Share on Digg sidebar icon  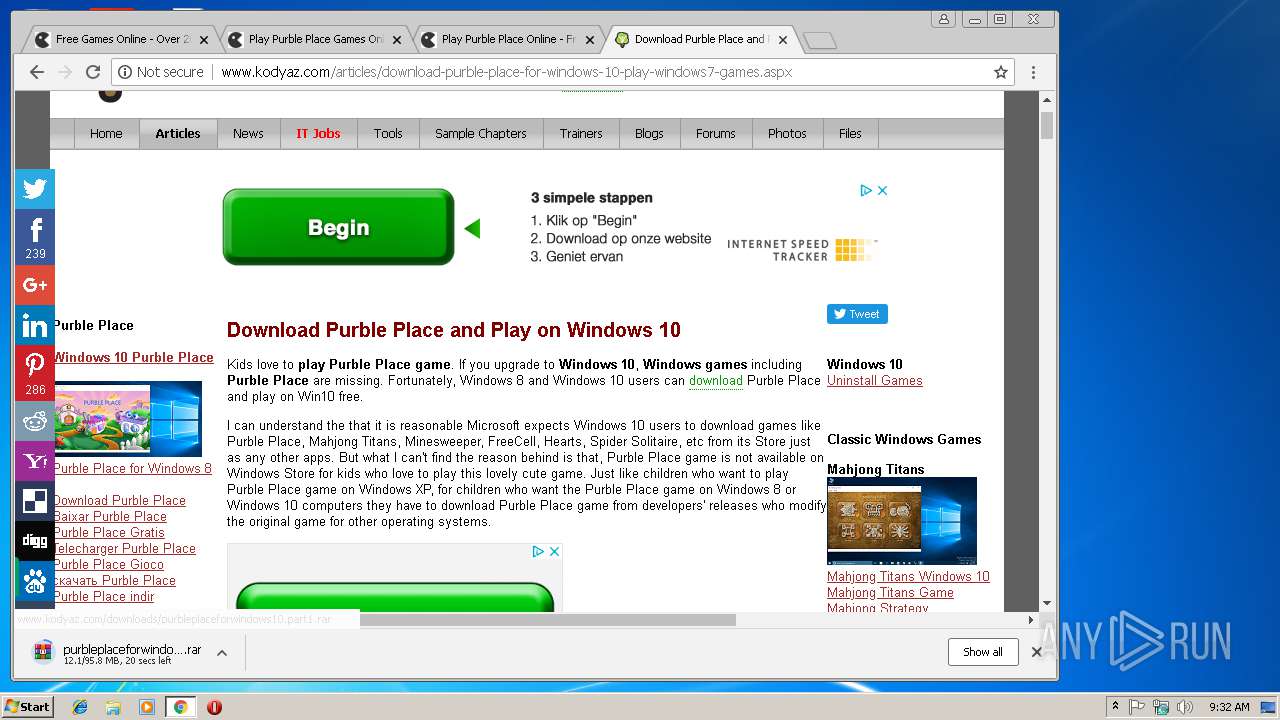click(x=35, y=541)
